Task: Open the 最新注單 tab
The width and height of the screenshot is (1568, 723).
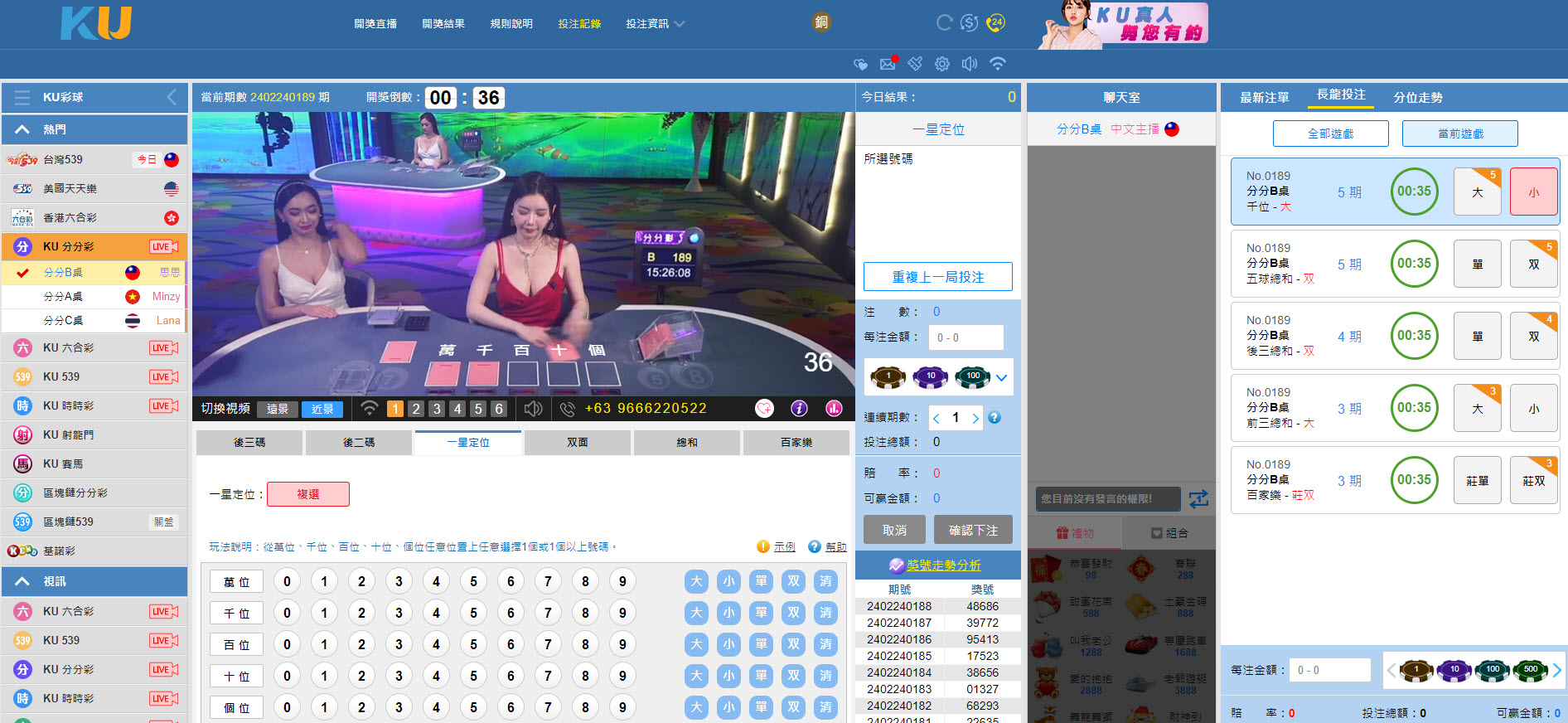Action: coord(1264,97)
